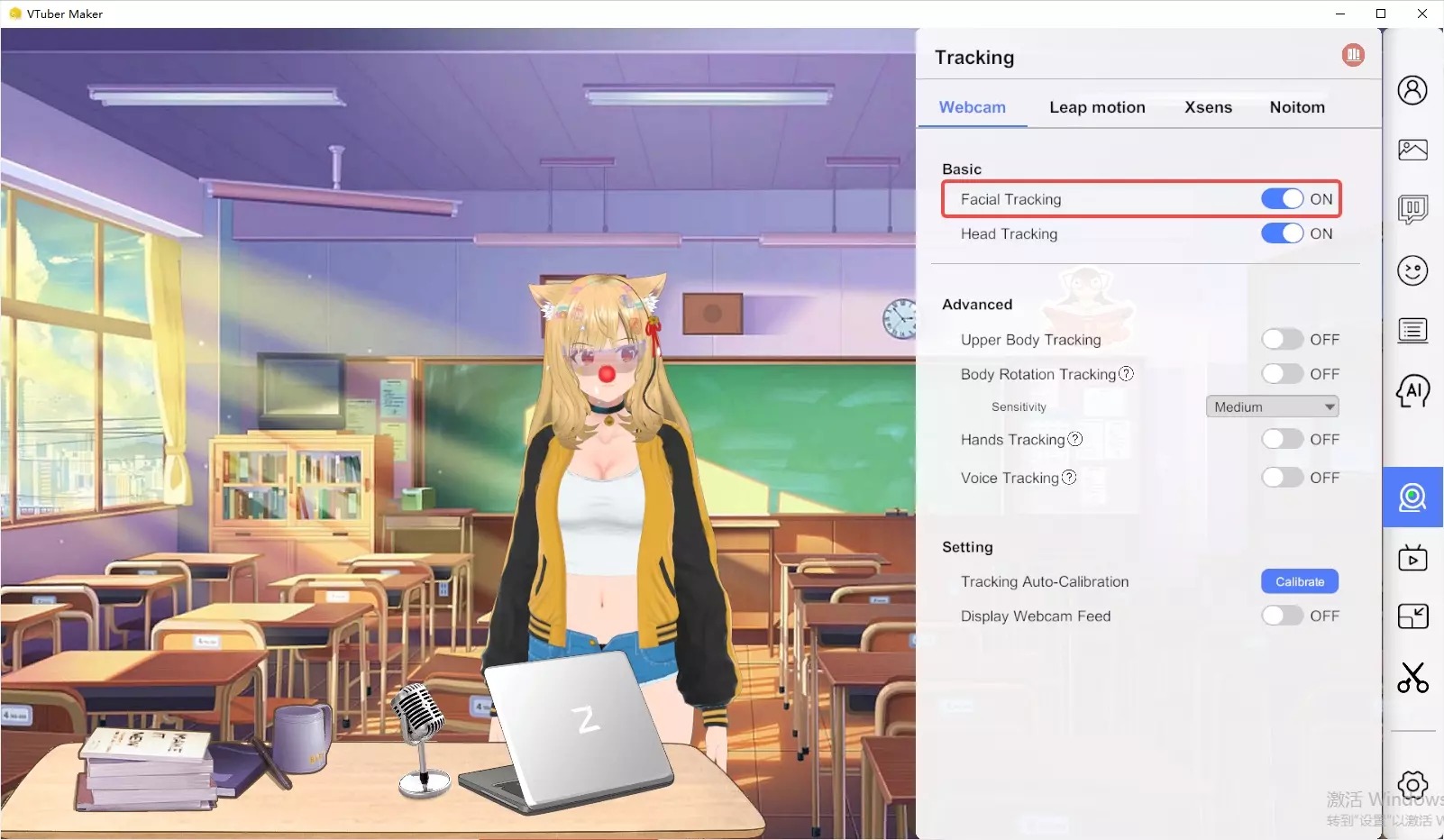Click the Sensitivity label text
The image size is (1444, 840).
coord(1019,406)
